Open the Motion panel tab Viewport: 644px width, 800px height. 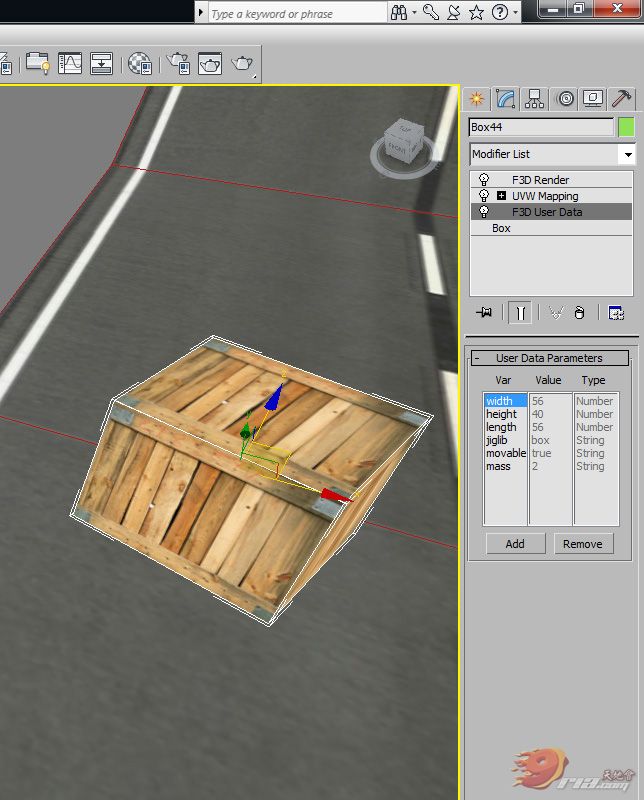[x=565, y=98]
